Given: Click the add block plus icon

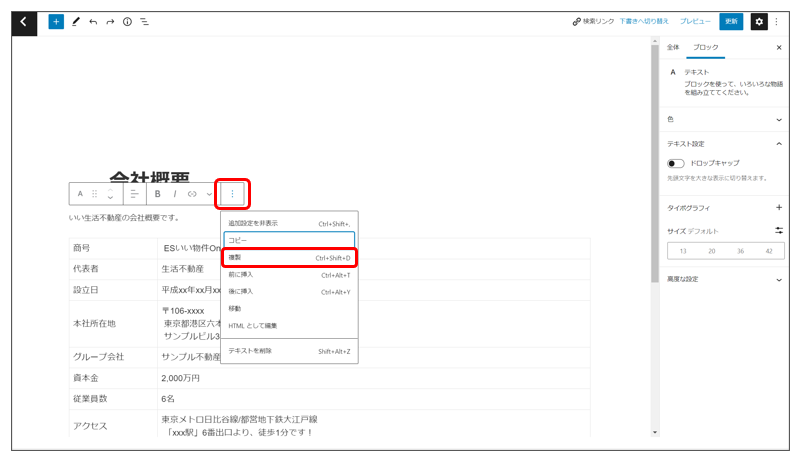Looking at the screenshot, I should tap(56, 21).
